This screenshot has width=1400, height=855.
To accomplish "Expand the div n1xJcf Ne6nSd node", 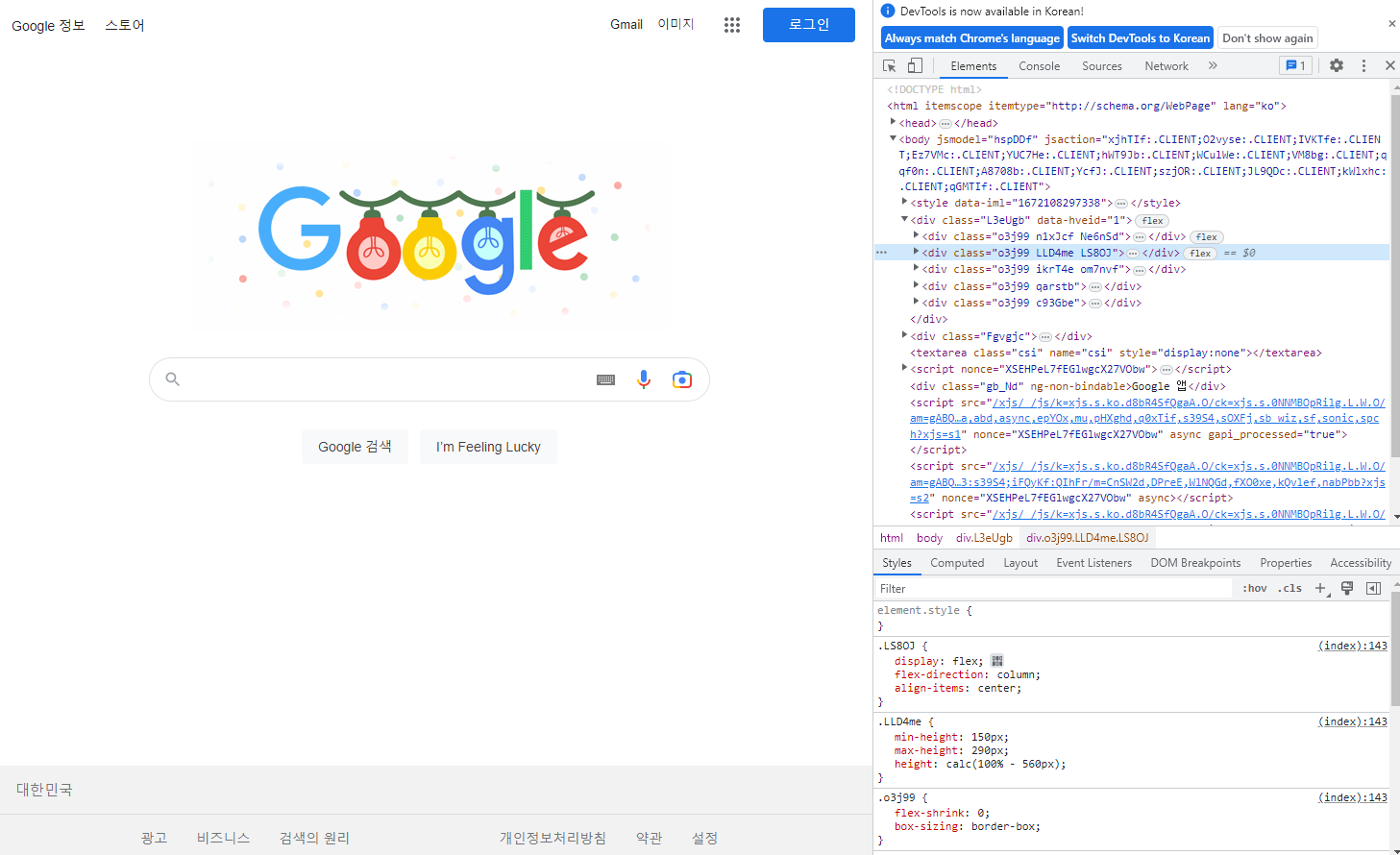I will tap(916, 235).
